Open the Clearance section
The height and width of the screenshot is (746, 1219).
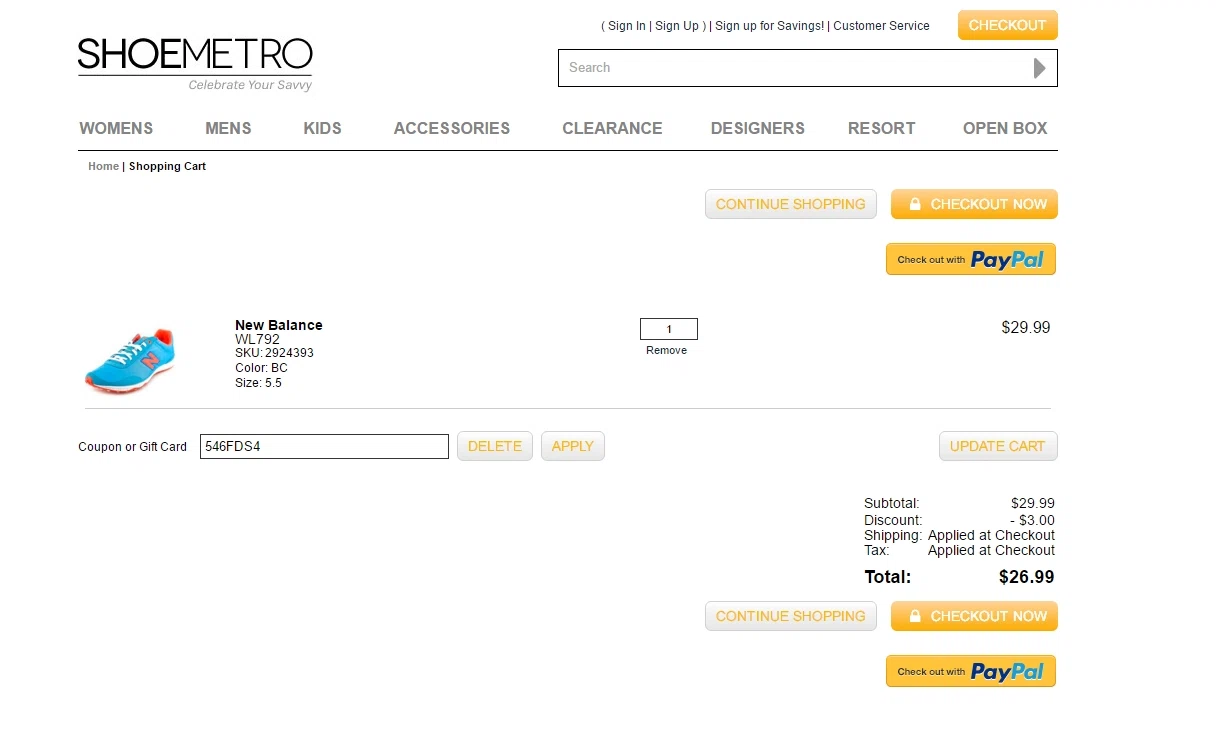612,128
